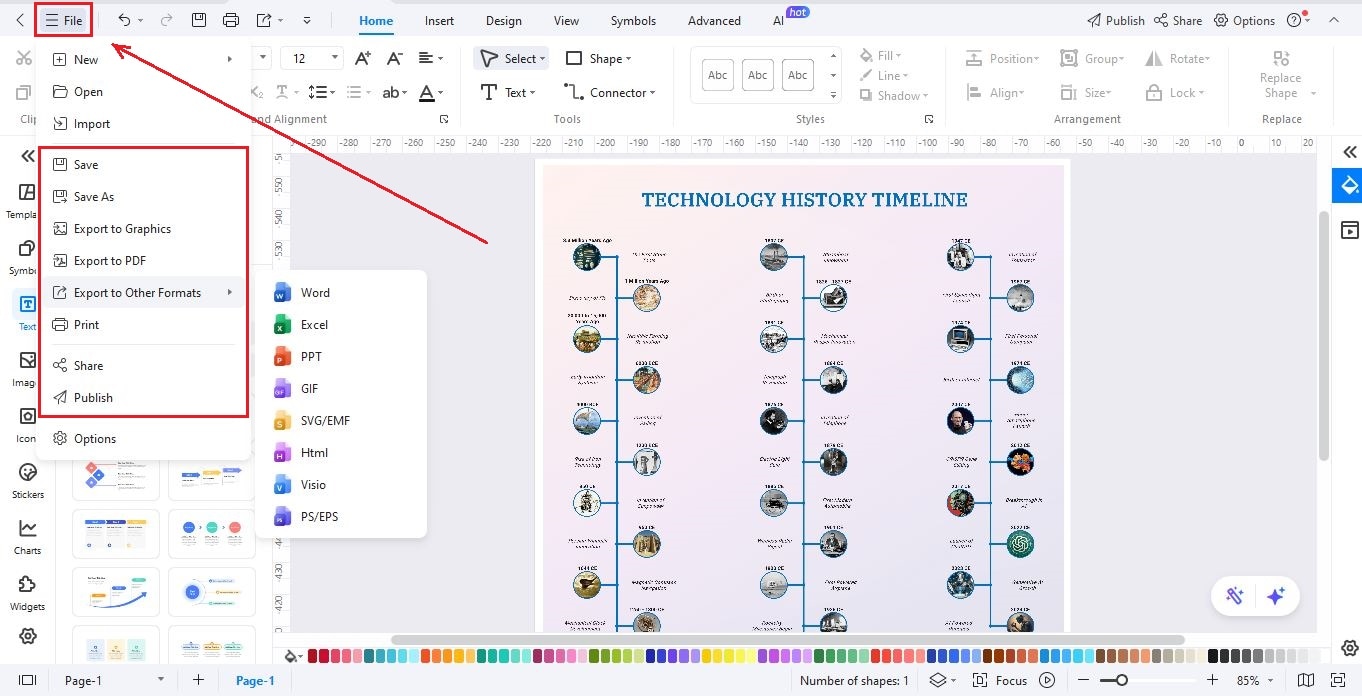Click the floppy-disk Save icon in quick access toolbar
The width and height of the screenshot is (1362, 696).
click(199, 20)
